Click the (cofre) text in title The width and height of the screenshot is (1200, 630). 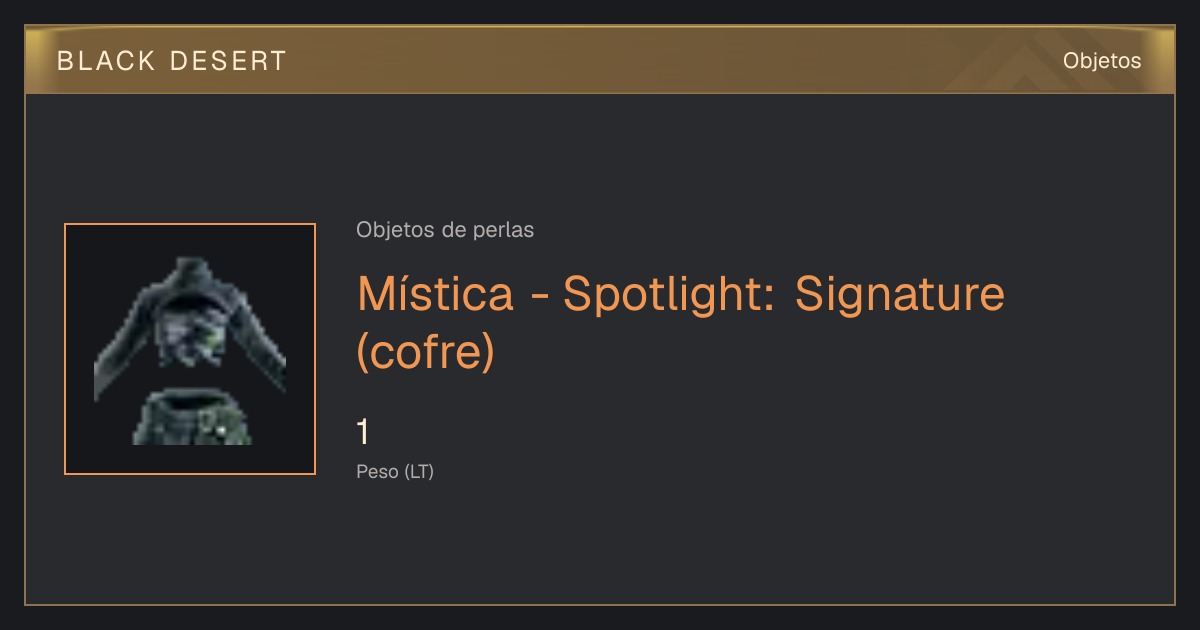426,352
